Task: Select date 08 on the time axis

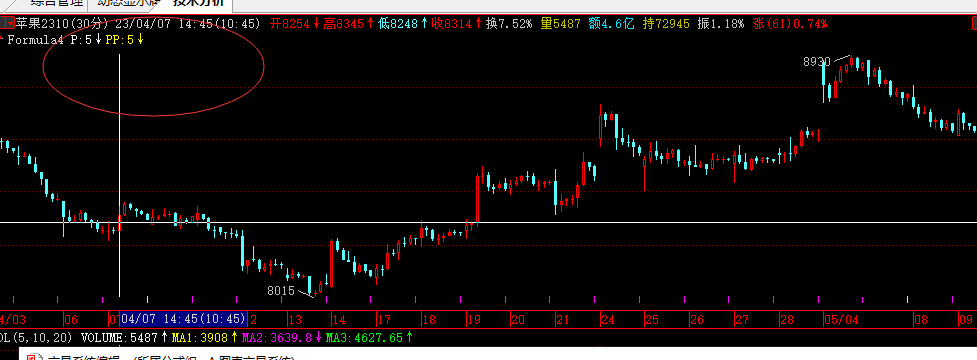Action: (x=921, y=320)
